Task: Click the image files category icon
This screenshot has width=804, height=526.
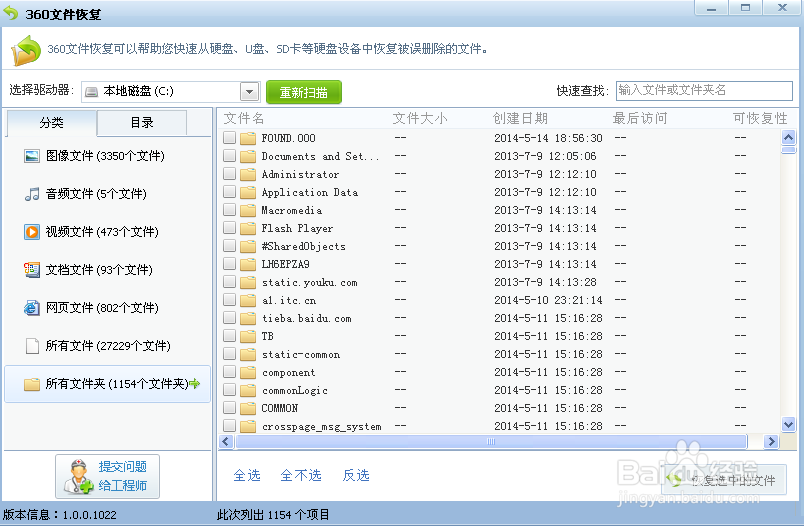Action: (32, 156)
